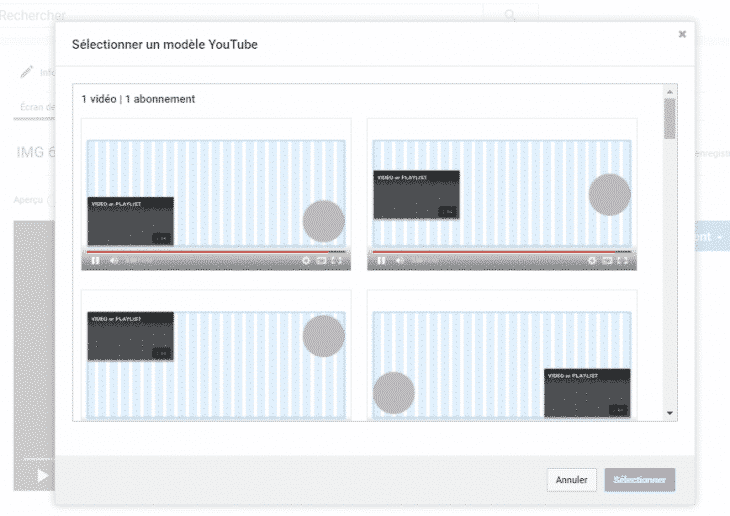Viewport: 730px width, 516px height.
Task: Click pause icon in second template preview
Action: (382, 260)
